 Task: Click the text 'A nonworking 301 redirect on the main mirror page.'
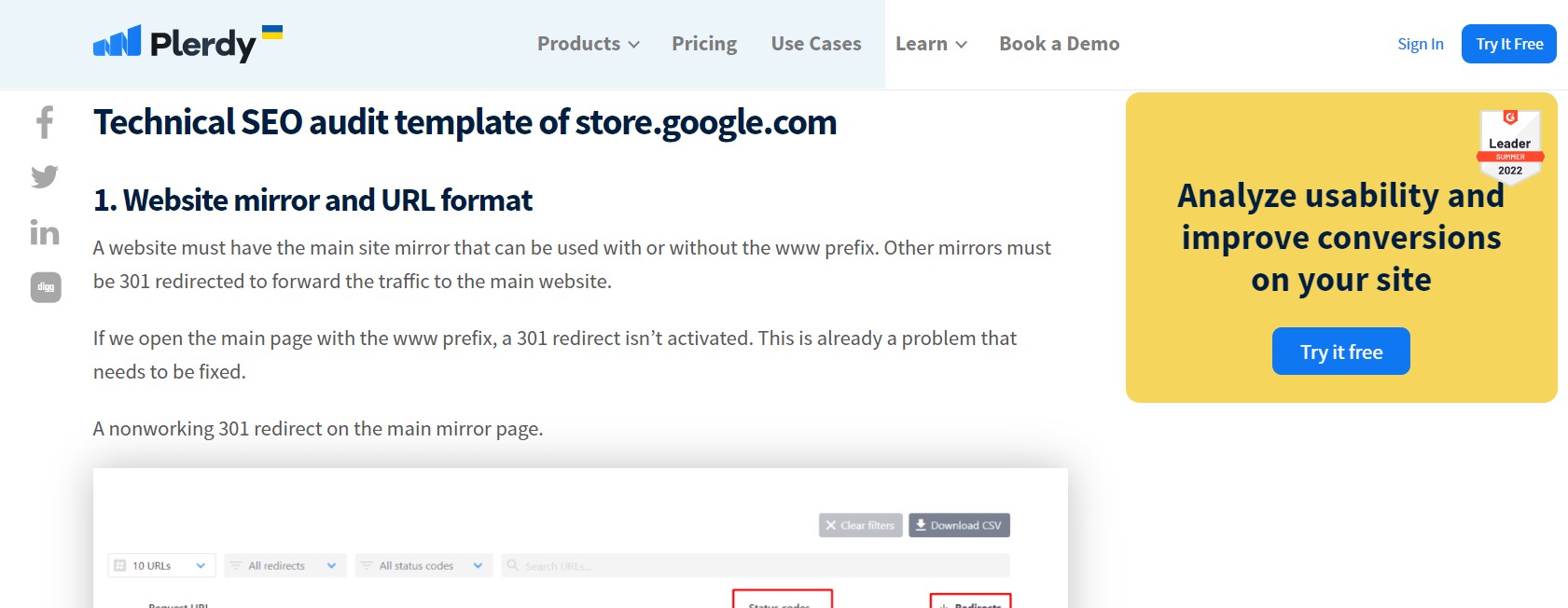318,429
